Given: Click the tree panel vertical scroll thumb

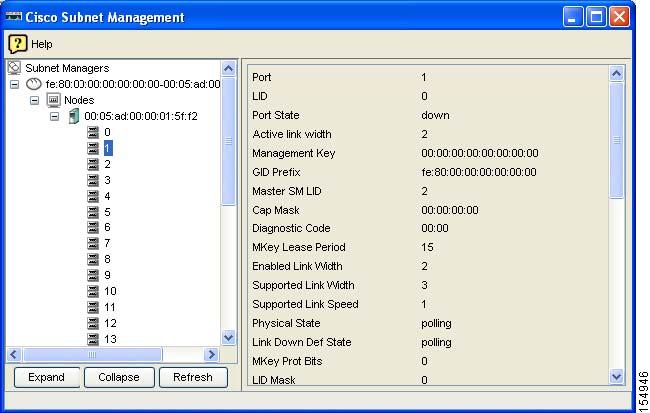Looking at the screenshot, I should pos(228,141).
